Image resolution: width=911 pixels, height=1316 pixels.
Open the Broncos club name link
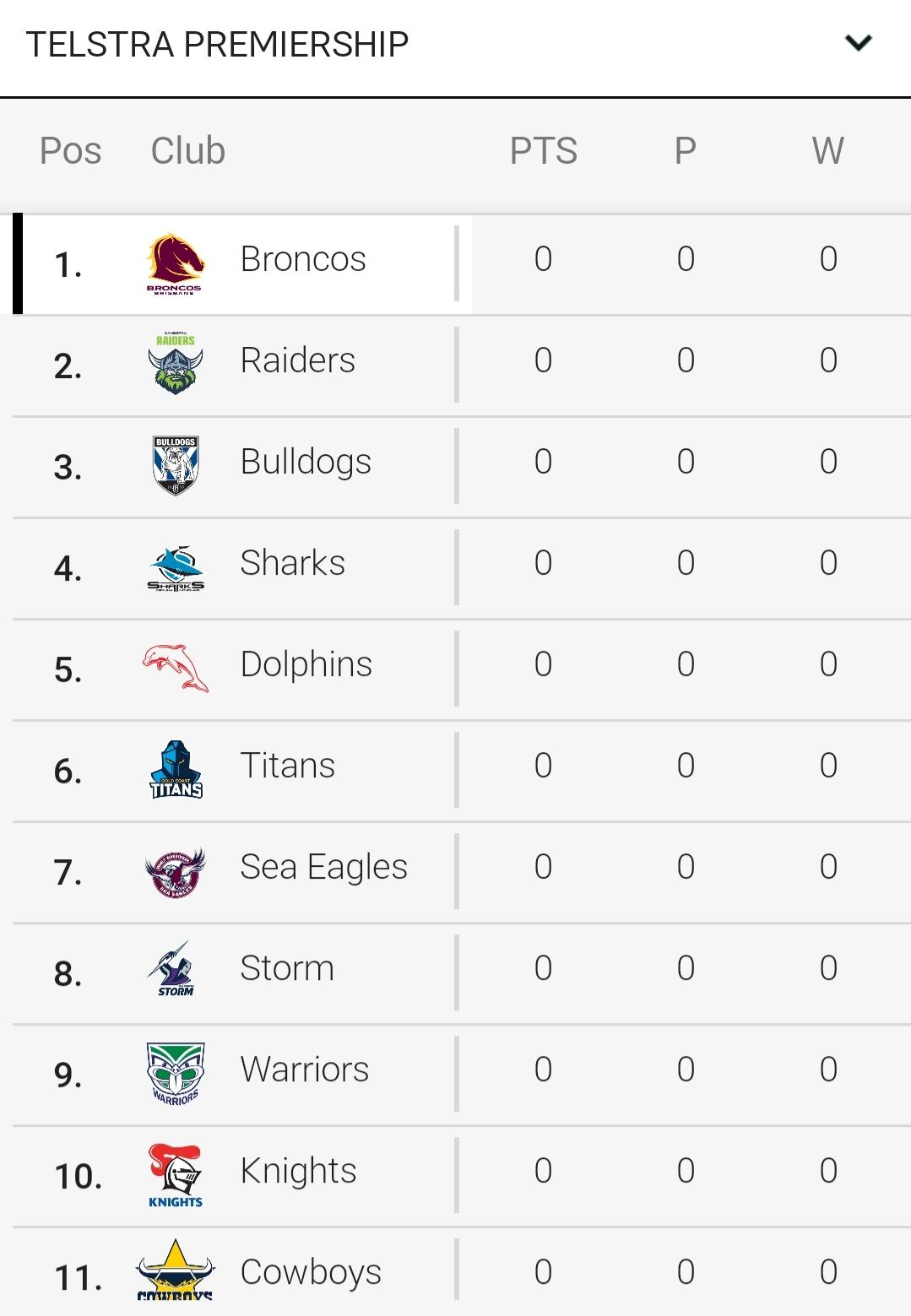[x=303, y=259]
